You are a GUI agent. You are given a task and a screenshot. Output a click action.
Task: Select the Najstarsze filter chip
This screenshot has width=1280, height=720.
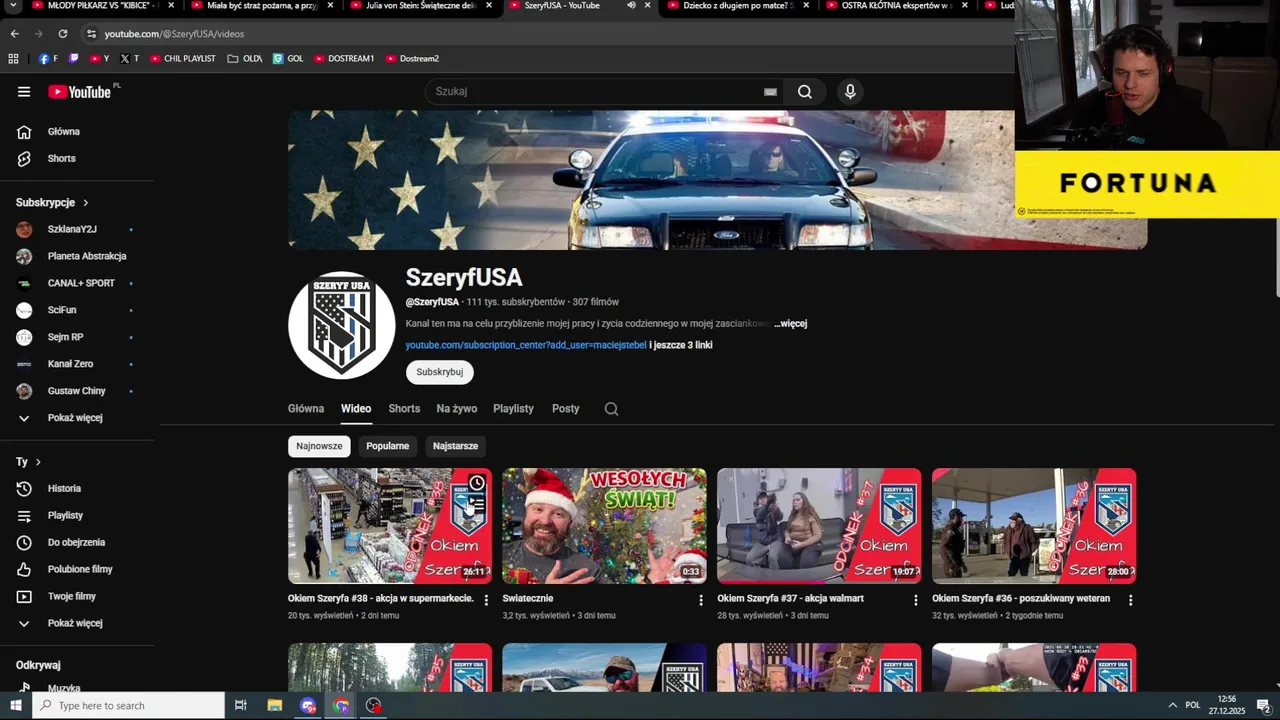[455, 446]
